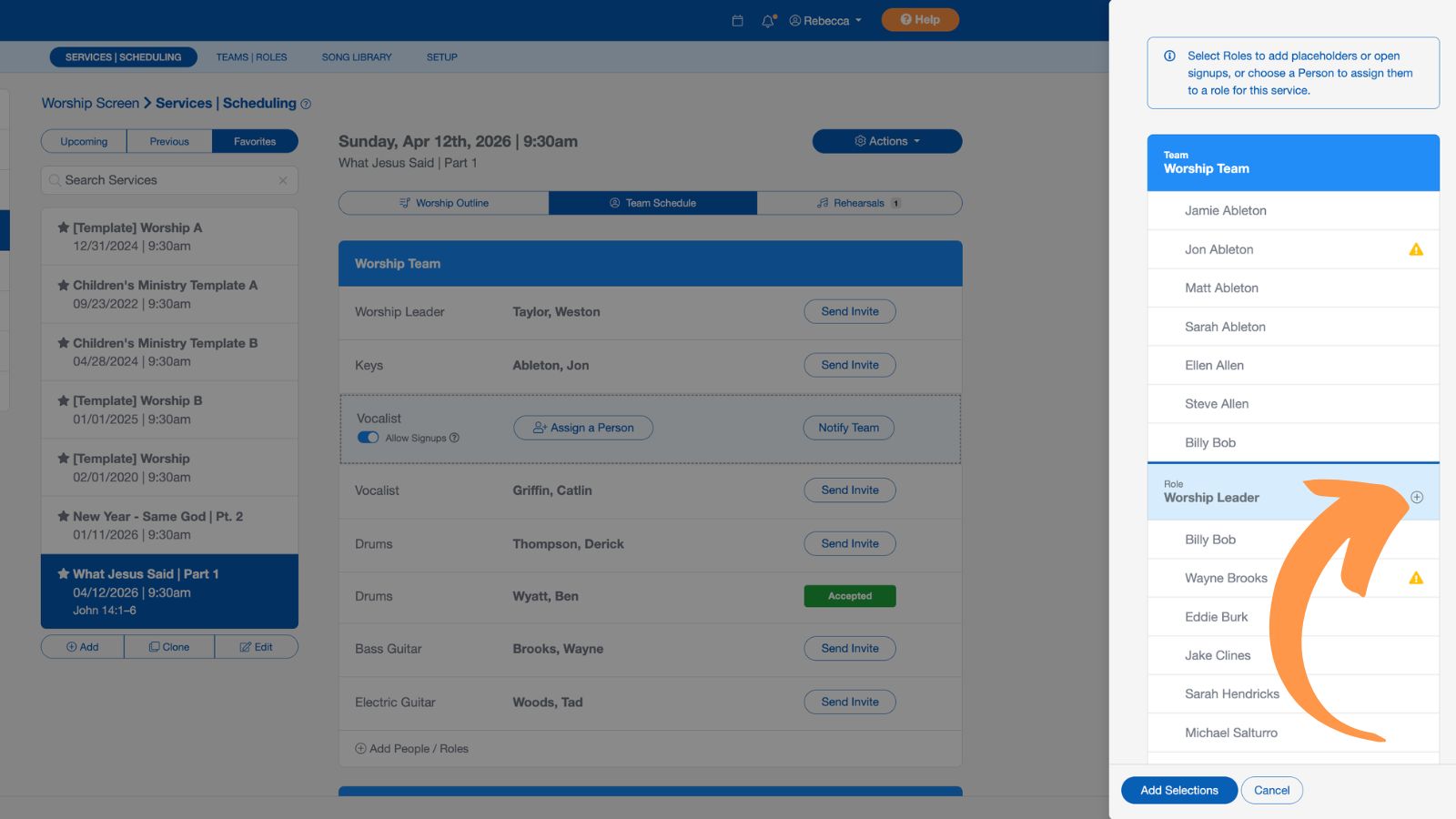Viewport: 1456px width, 819px height.
Task: Unfavorite Children's Ministry Template B
Action: [x=63, y=343]
